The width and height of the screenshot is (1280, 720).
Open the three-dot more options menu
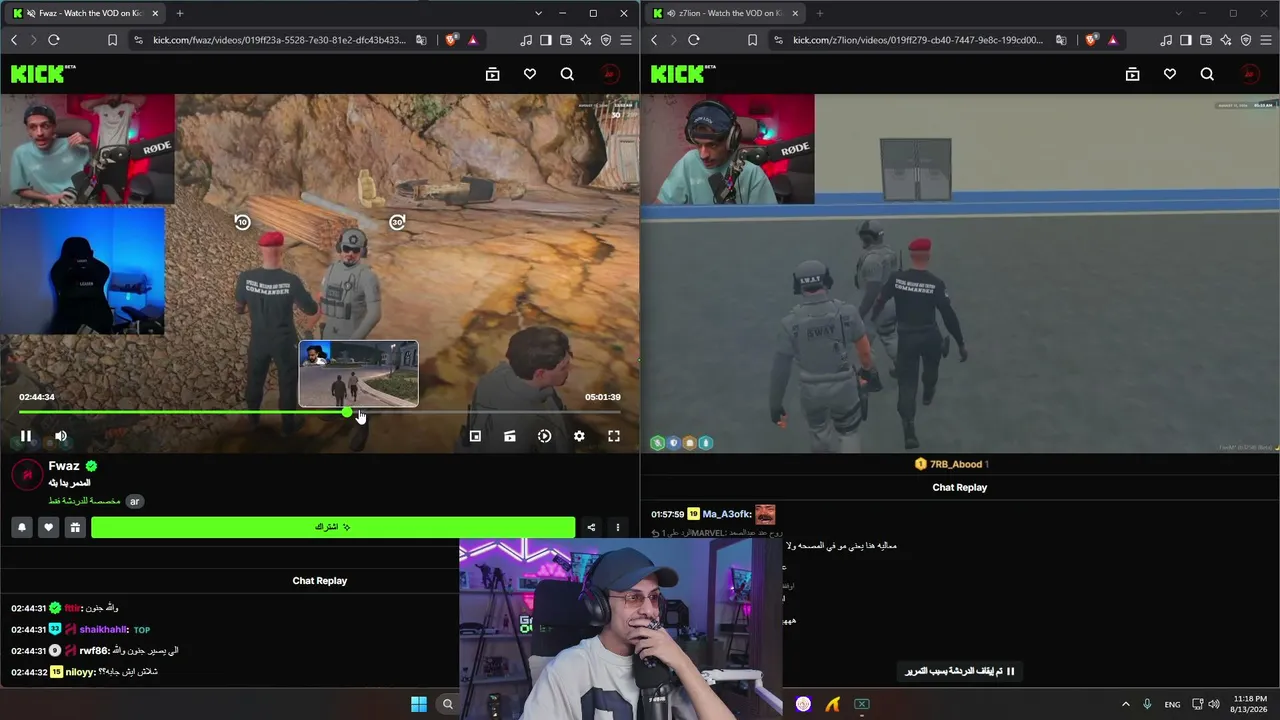(x=617, y=527)
